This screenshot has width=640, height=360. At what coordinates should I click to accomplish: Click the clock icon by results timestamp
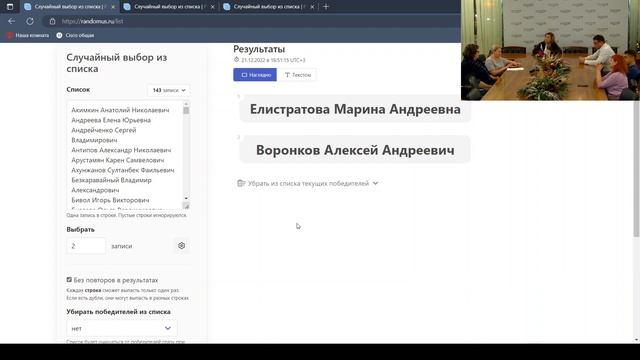(236, 60)
